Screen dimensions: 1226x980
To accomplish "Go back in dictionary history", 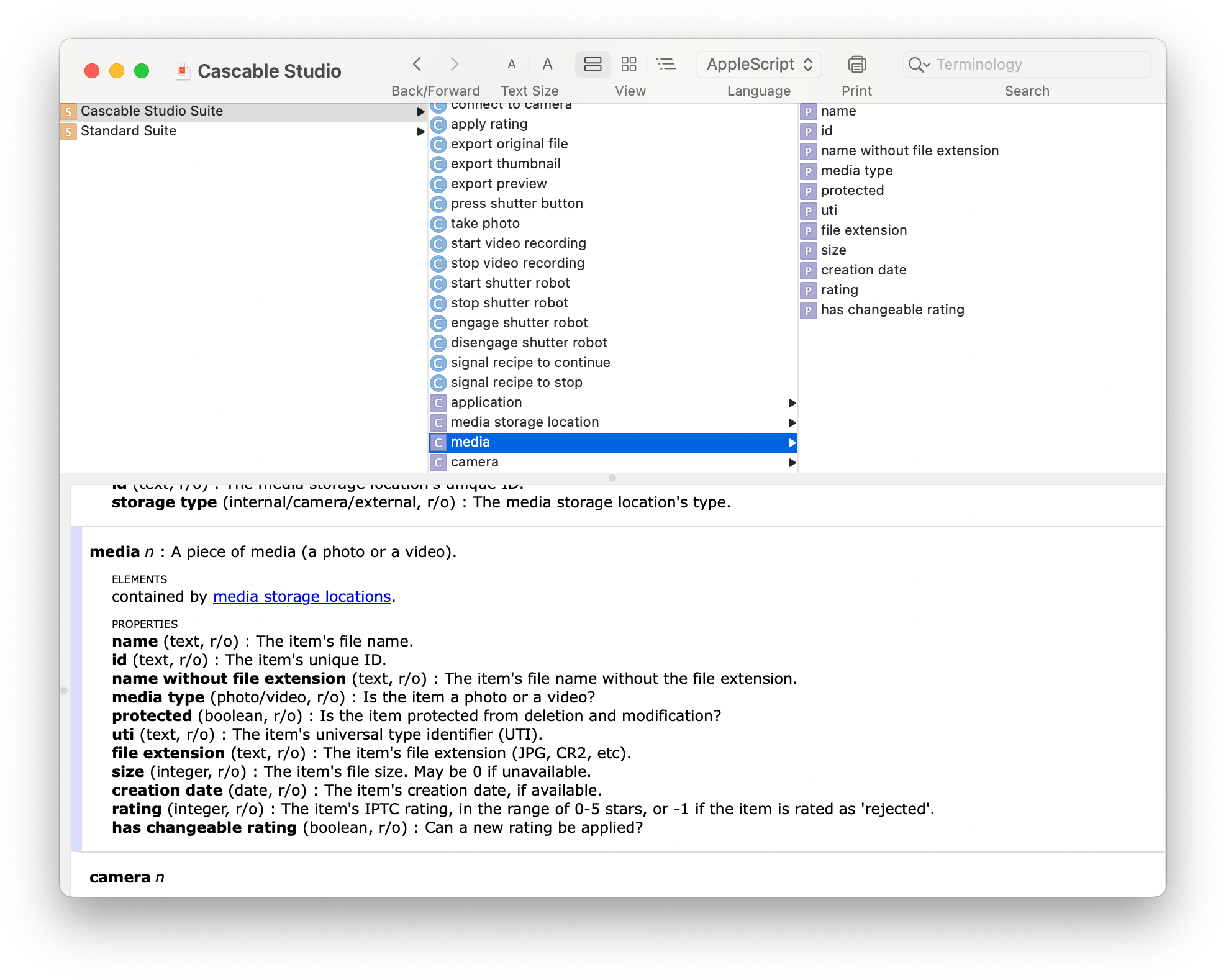I will coord(417,64).
